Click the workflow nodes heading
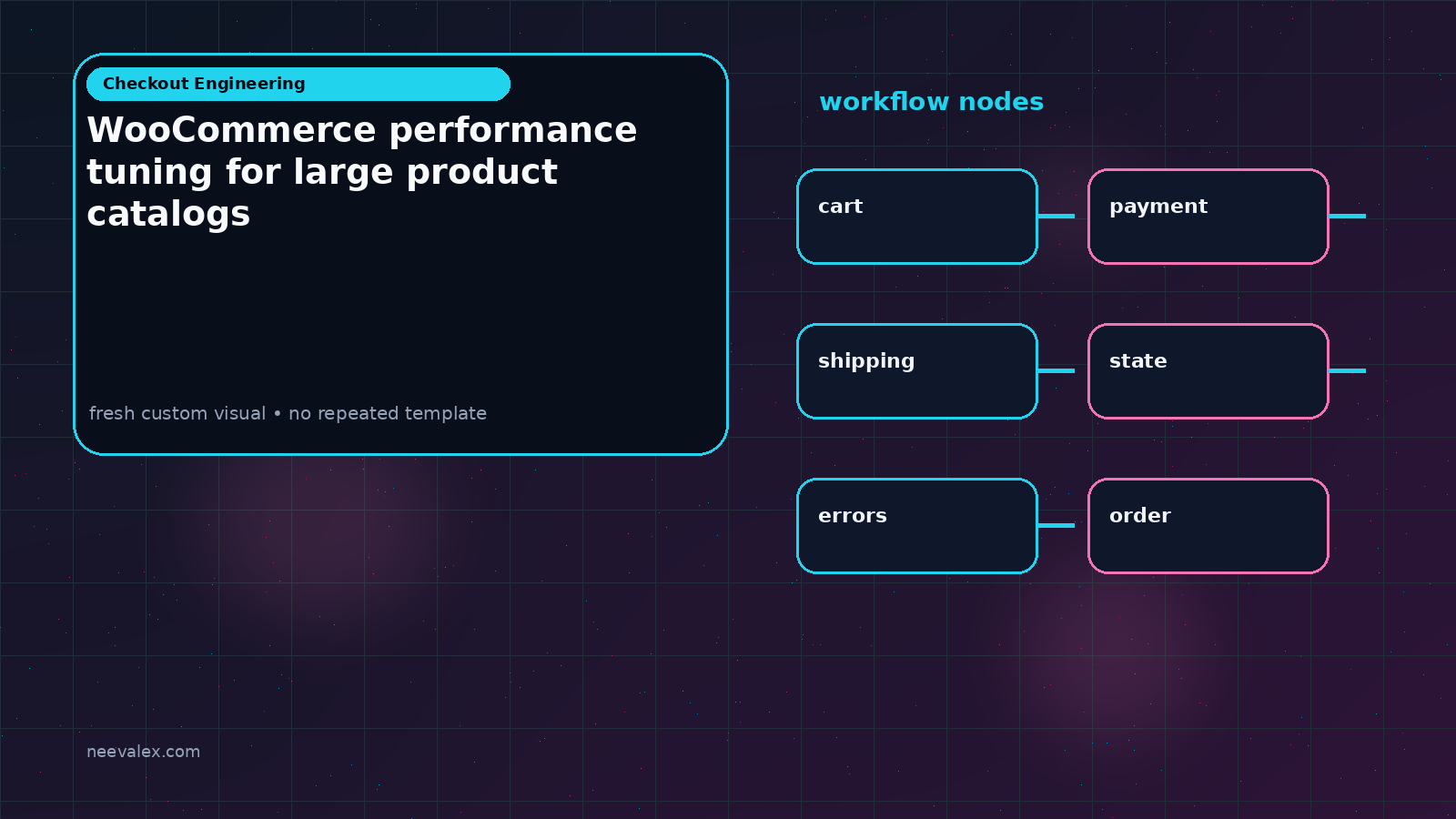Viewport: 1456px width, 819px height. (931, 102)
